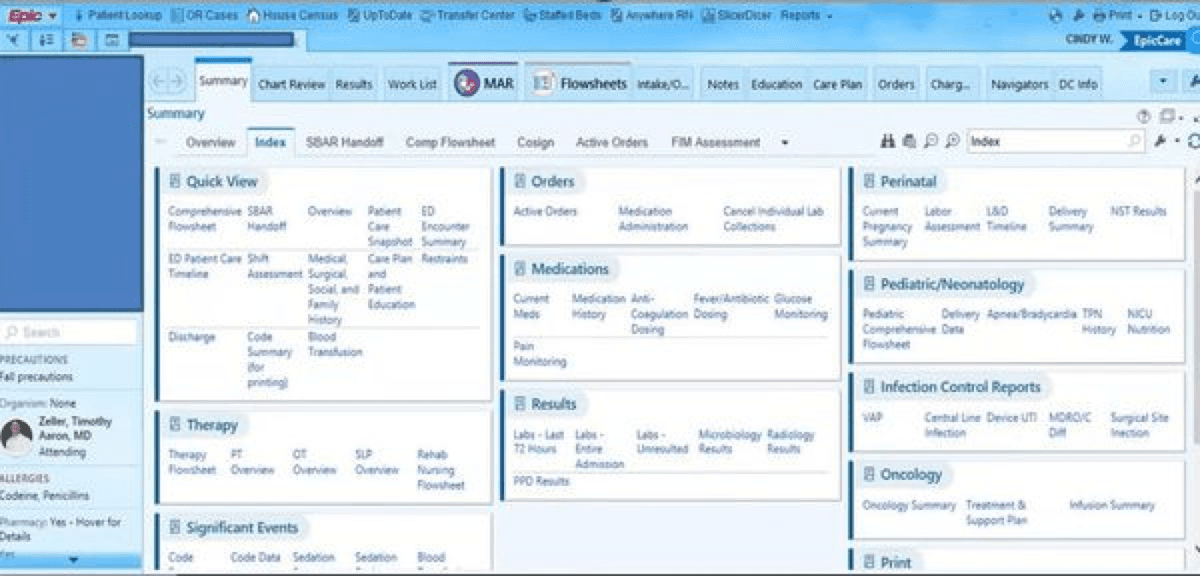Screen dimensions: 1200x576
Task: Open OR Cases from toolbar
Action: 204,16
